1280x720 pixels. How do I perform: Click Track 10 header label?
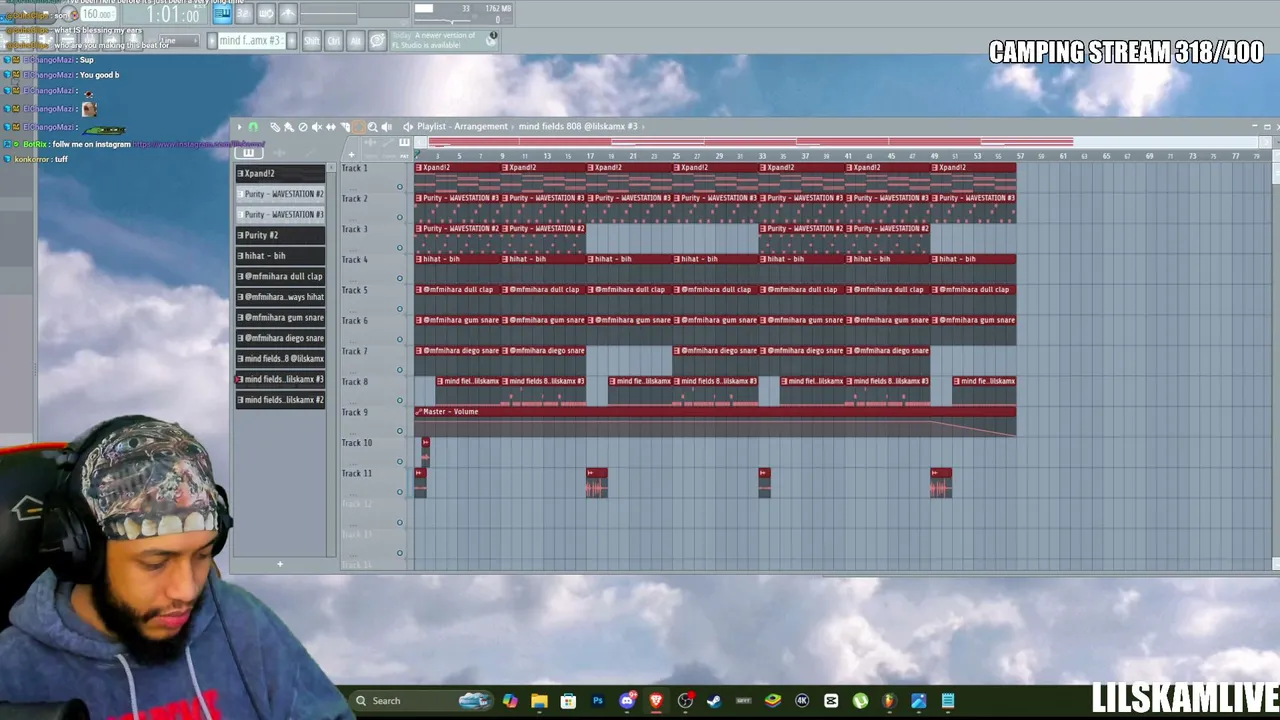point(357,443)
